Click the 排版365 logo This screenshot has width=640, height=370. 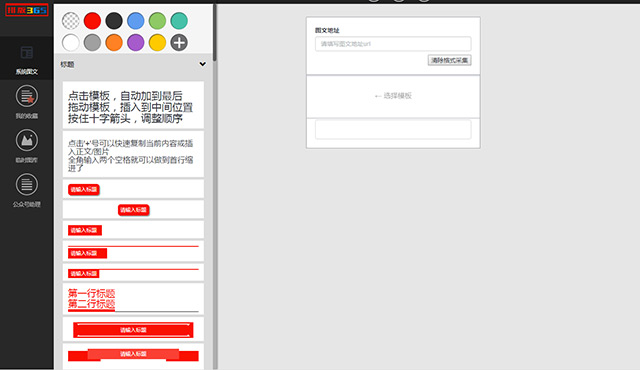27,10
